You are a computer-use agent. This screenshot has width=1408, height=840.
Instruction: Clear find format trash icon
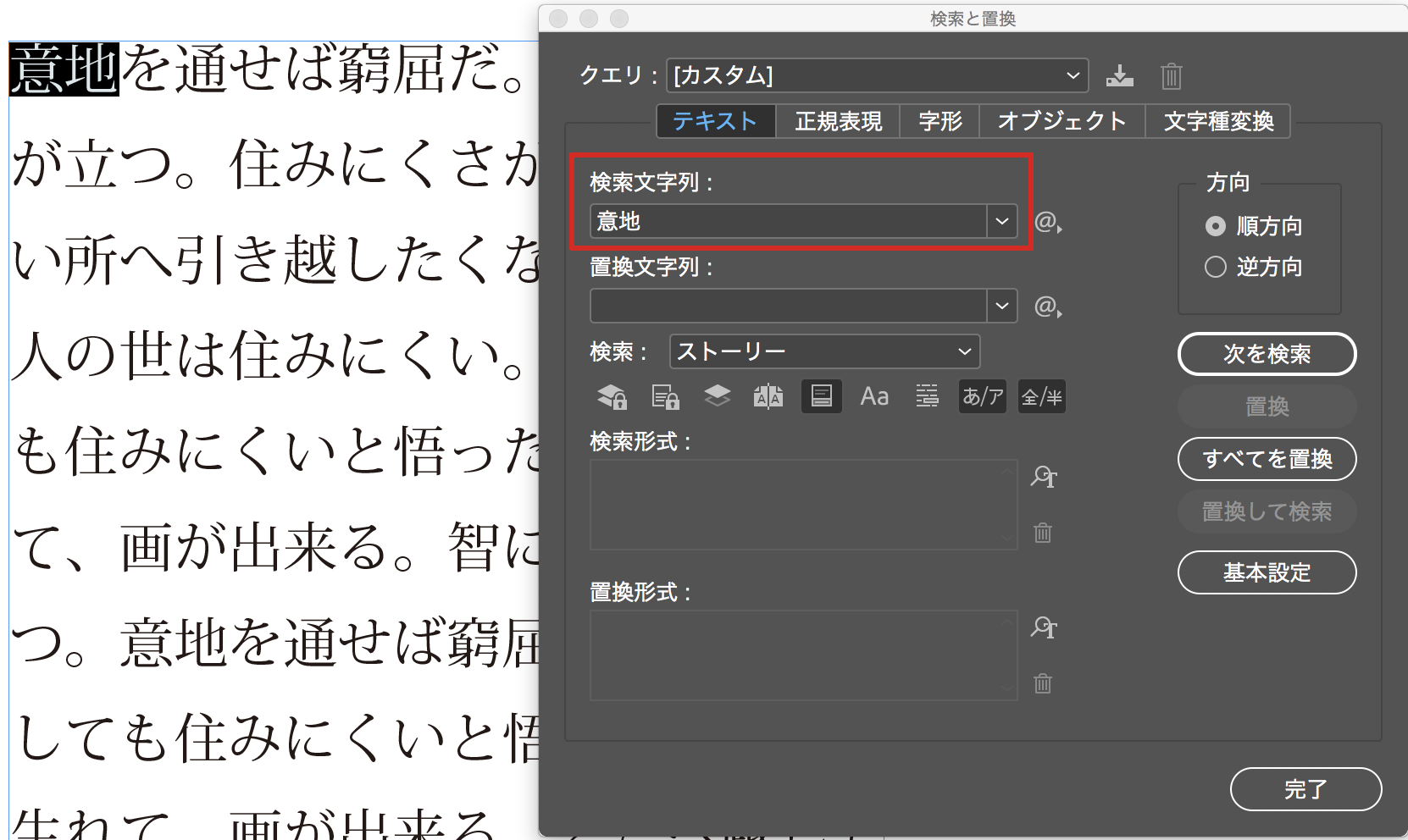(1043, 533)
